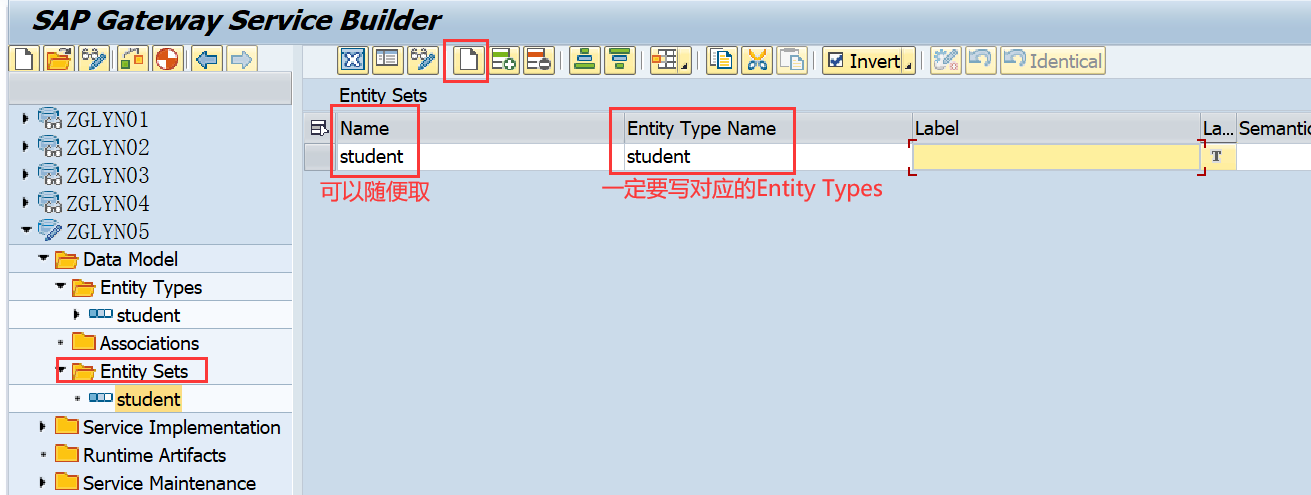
Task: Collapse the Entity Types folder
Action: pyautogui.click(x=60, y=288)
